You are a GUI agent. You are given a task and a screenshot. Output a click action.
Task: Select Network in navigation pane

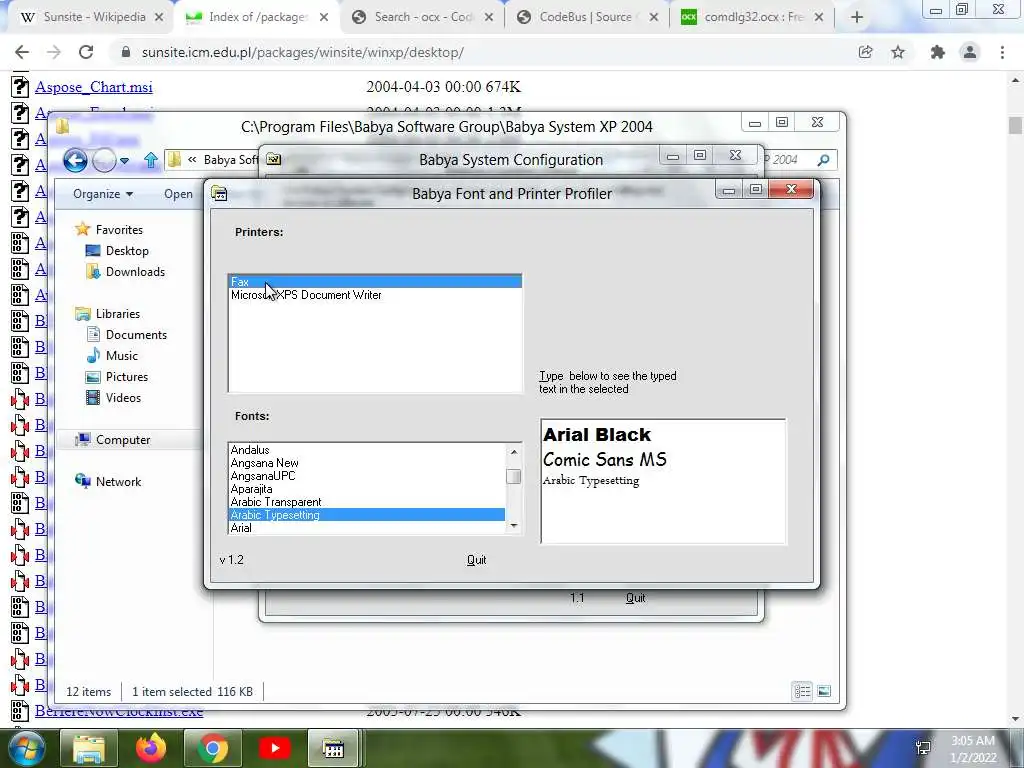pyautogui.click(x=108, y=482)
